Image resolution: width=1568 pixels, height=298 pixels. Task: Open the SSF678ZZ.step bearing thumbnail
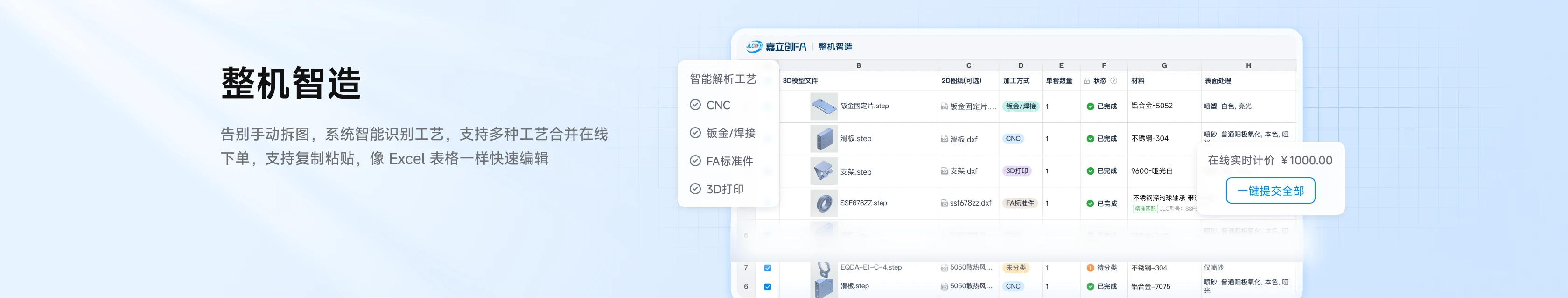[x=824, y=204]
